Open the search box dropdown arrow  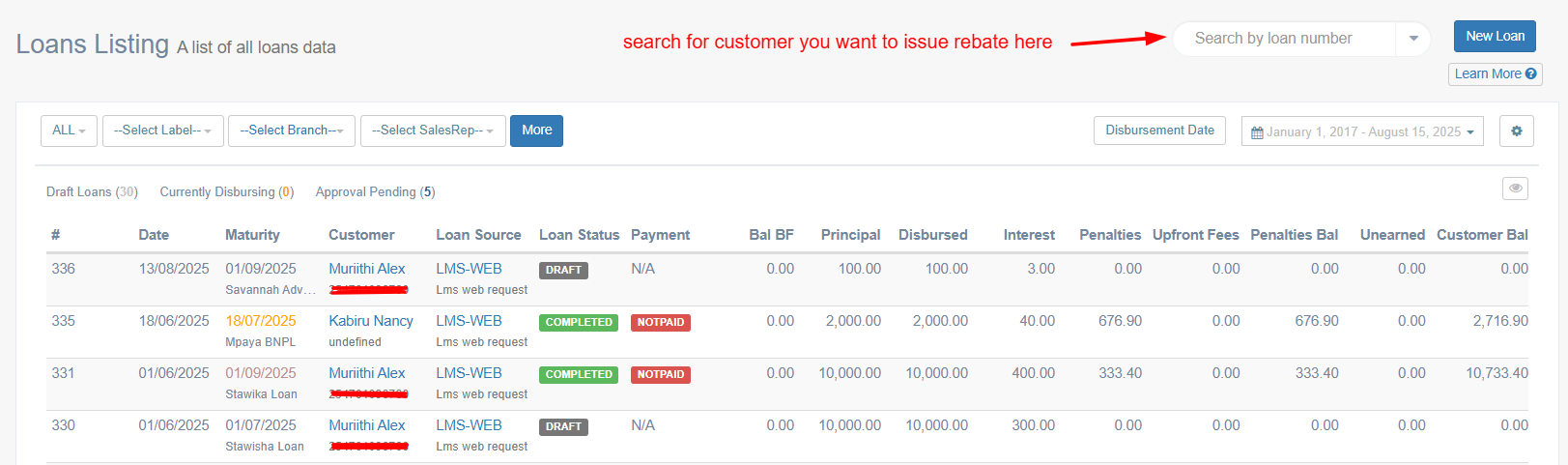coord(1412,39)
